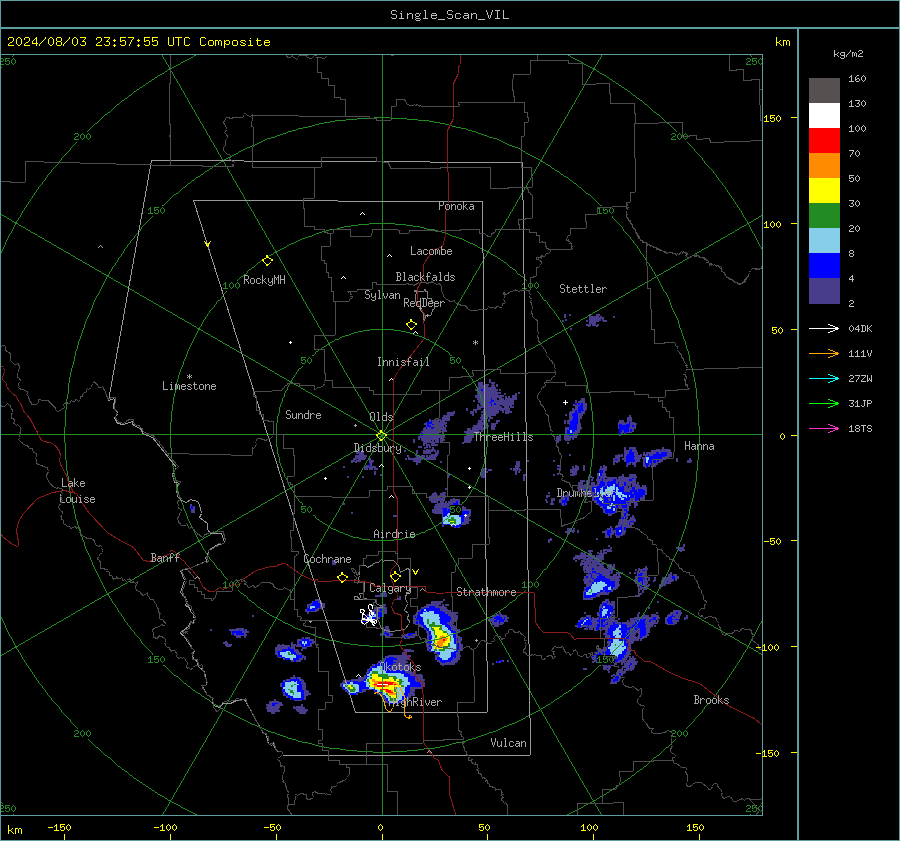Select the green 20-30 color swatch
The image size is (900, 841).
click(824, 216)
